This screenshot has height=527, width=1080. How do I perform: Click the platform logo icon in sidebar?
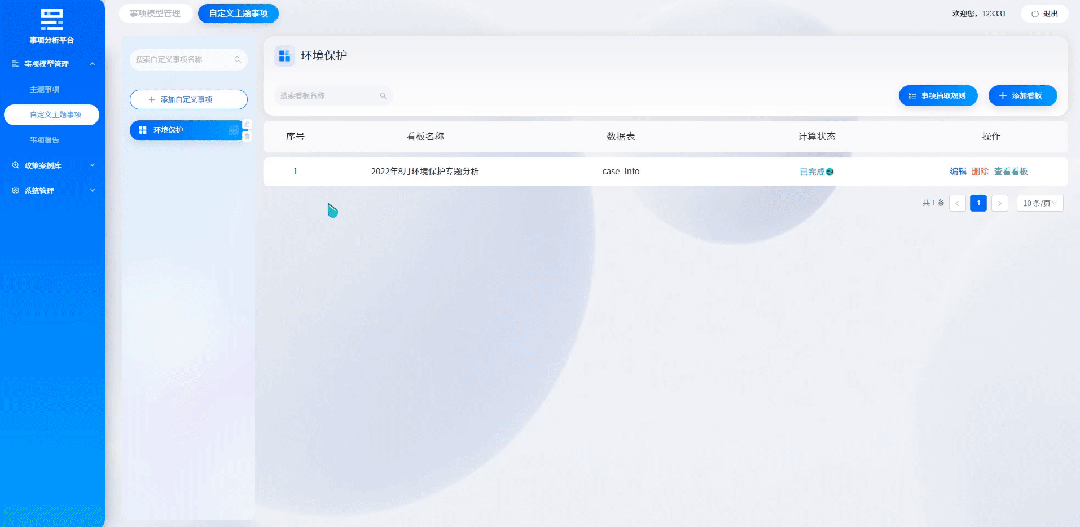[52, 18]
